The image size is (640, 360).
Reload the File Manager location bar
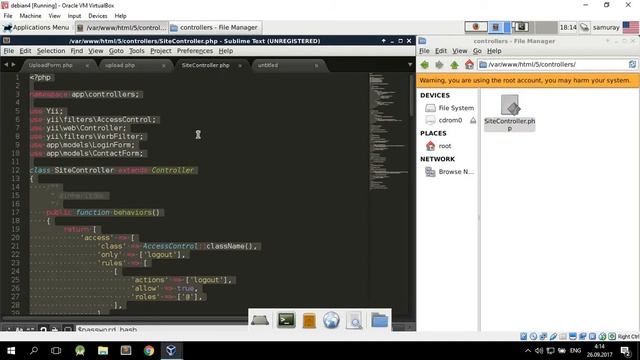(x=632, y=64)
